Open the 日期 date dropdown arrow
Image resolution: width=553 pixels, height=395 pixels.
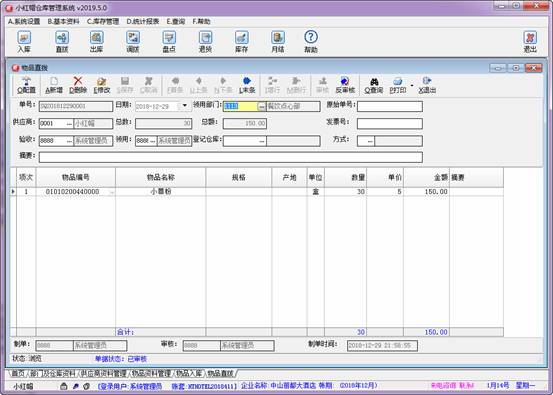pyautogui.click(x=184, y=105)
